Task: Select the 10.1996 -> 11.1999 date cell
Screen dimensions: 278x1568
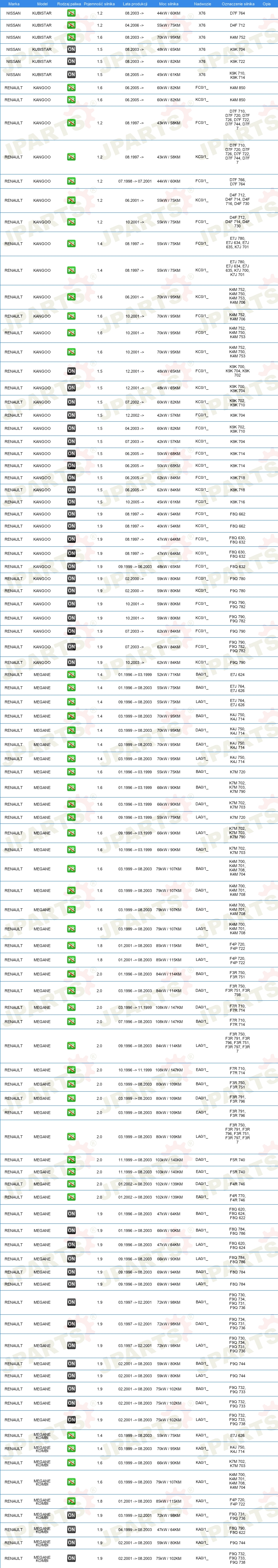Action: [x=135, y=1070]
